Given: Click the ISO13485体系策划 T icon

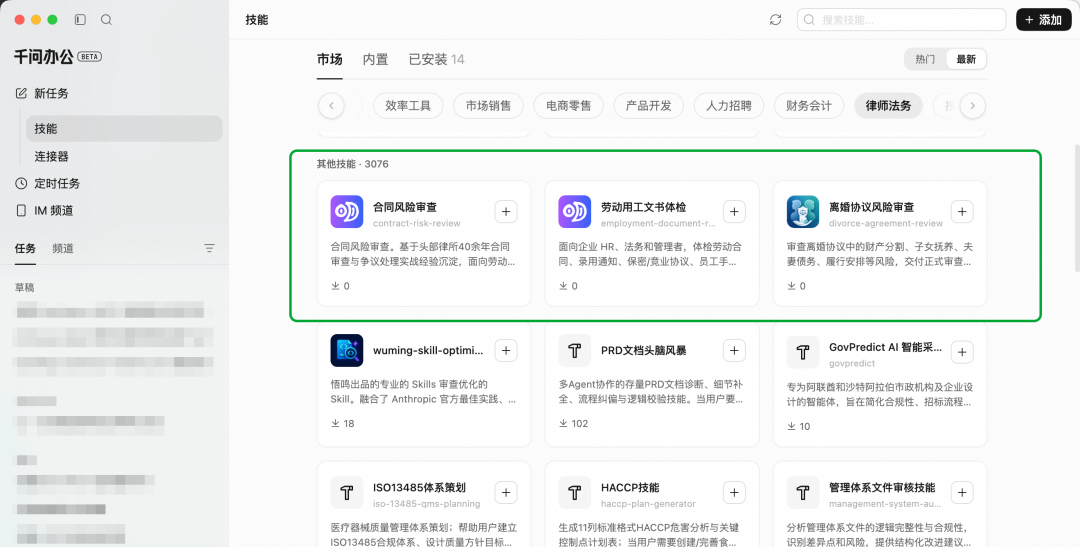Looking at the screenshot, I should 346,493.
